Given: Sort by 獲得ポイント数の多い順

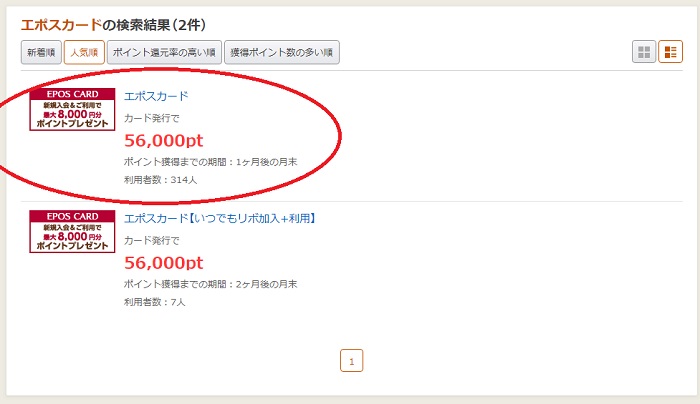Looking at the screenshot, I should 282,52.
